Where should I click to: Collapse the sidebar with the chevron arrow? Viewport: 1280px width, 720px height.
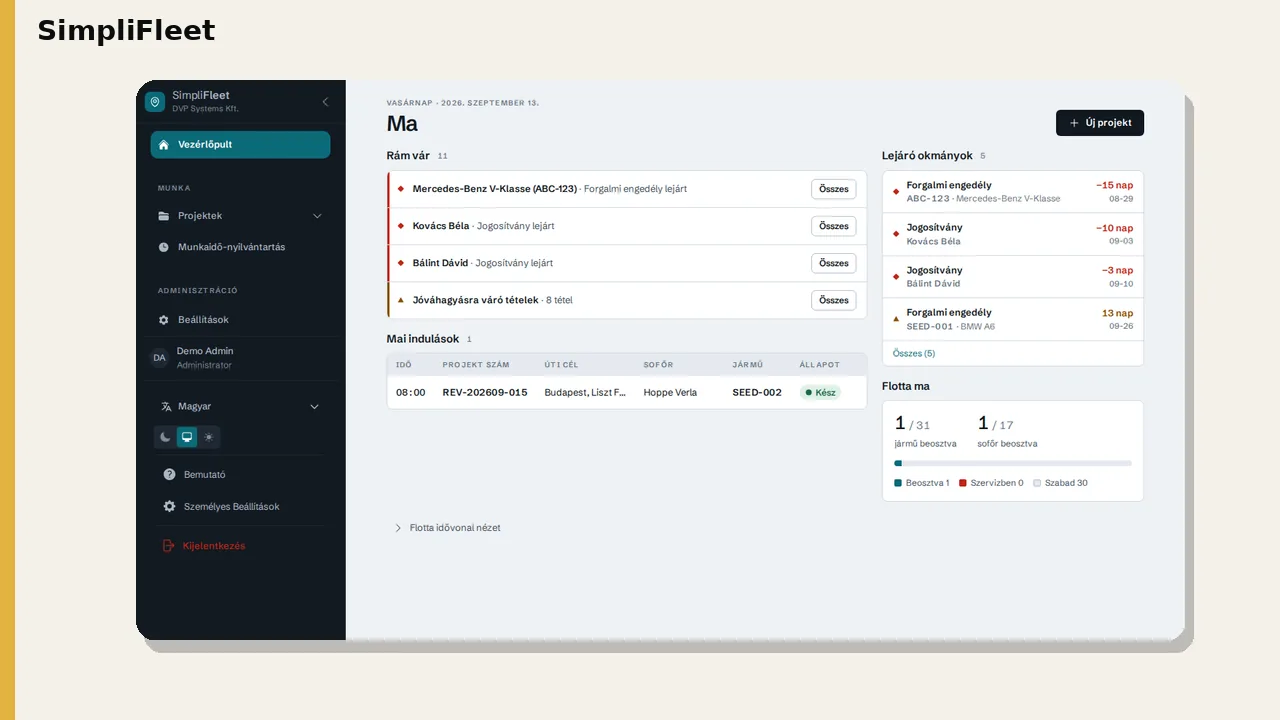point(325,102)
